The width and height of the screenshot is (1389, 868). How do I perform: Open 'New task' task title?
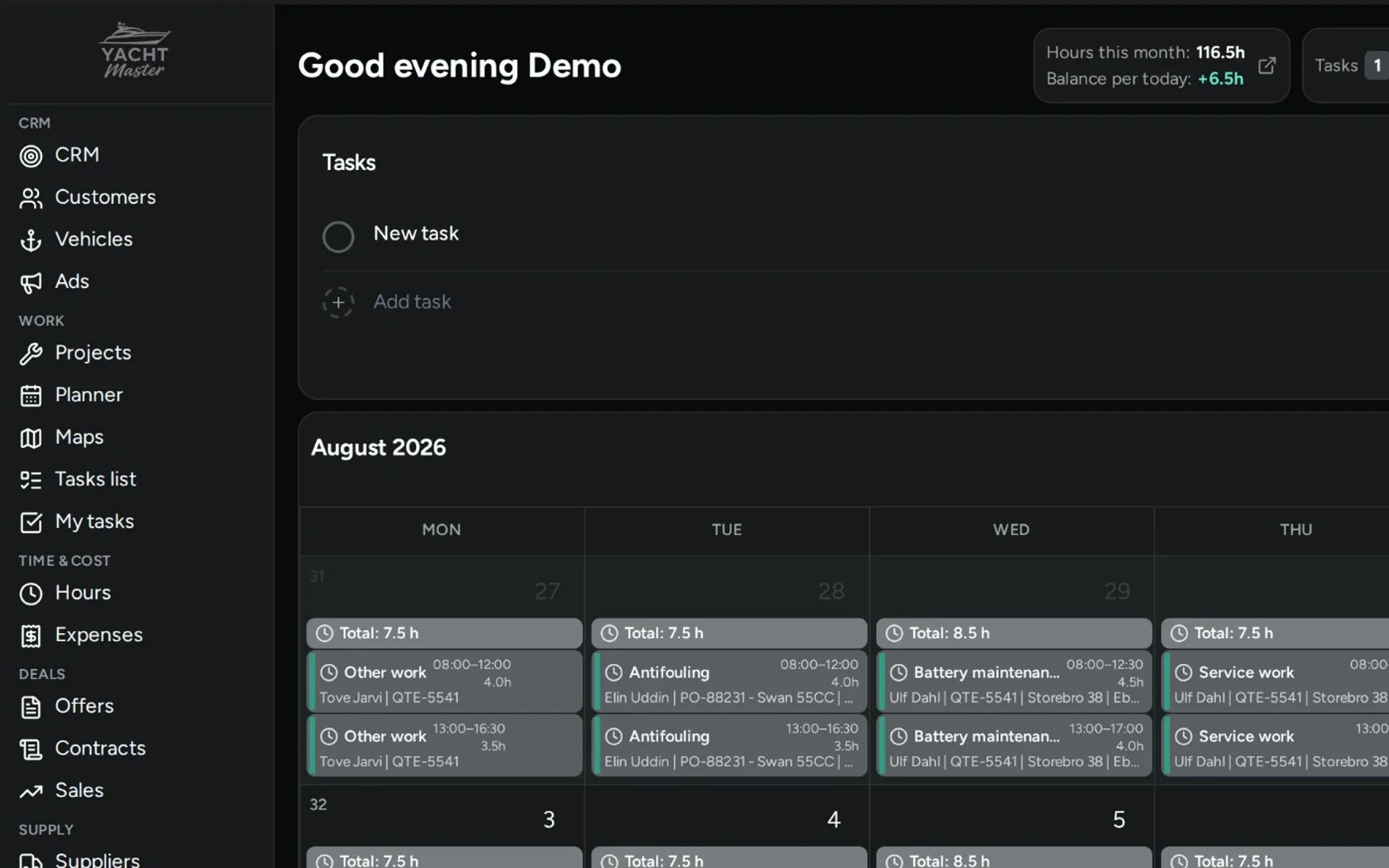point(416,233)
